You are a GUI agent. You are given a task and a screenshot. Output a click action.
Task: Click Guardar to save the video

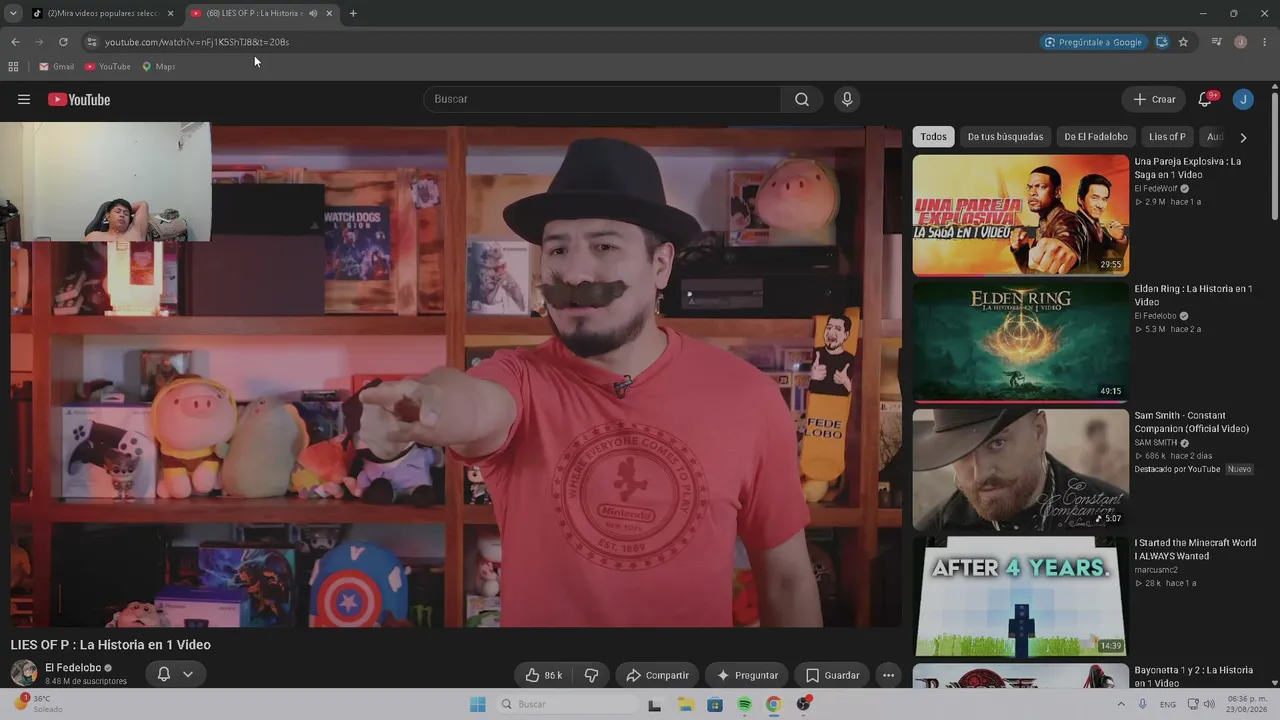click(833, 675)
